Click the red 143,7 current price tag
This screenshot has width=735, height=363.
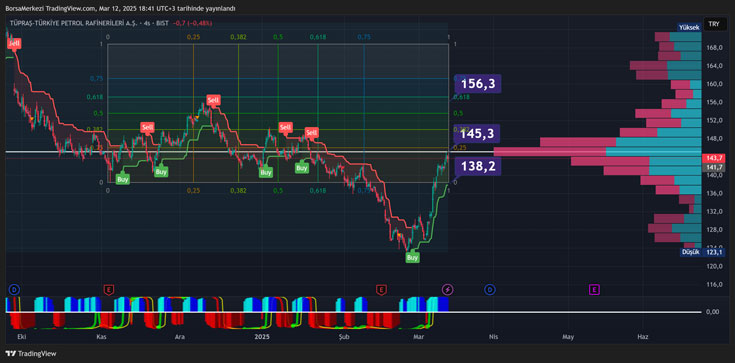pos(713,159)
